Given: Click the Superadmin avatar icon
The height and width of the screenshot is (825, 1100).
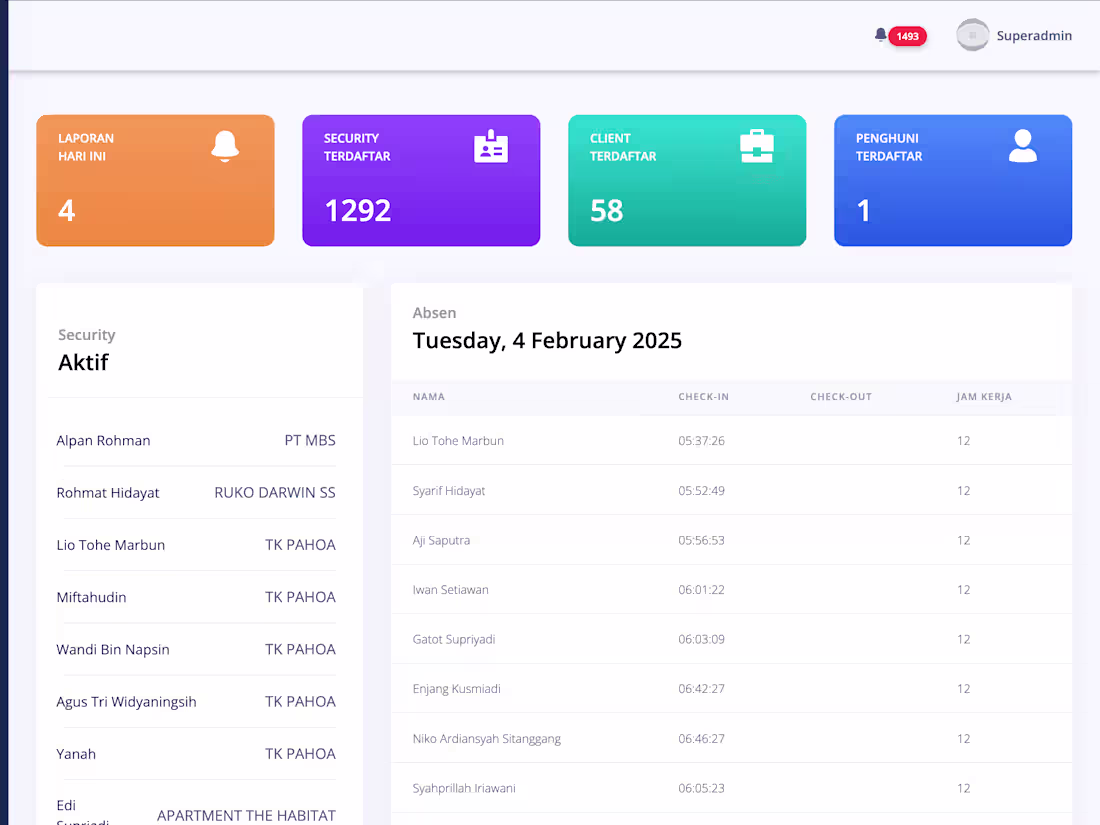Looking at the screenshot, I should click(971, 35).
